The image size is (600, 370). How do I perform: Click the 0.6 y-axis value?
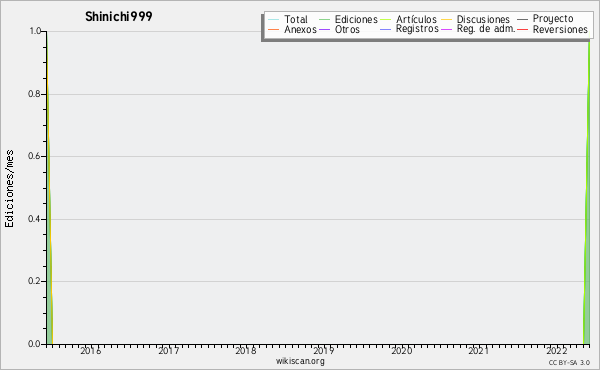34,156
